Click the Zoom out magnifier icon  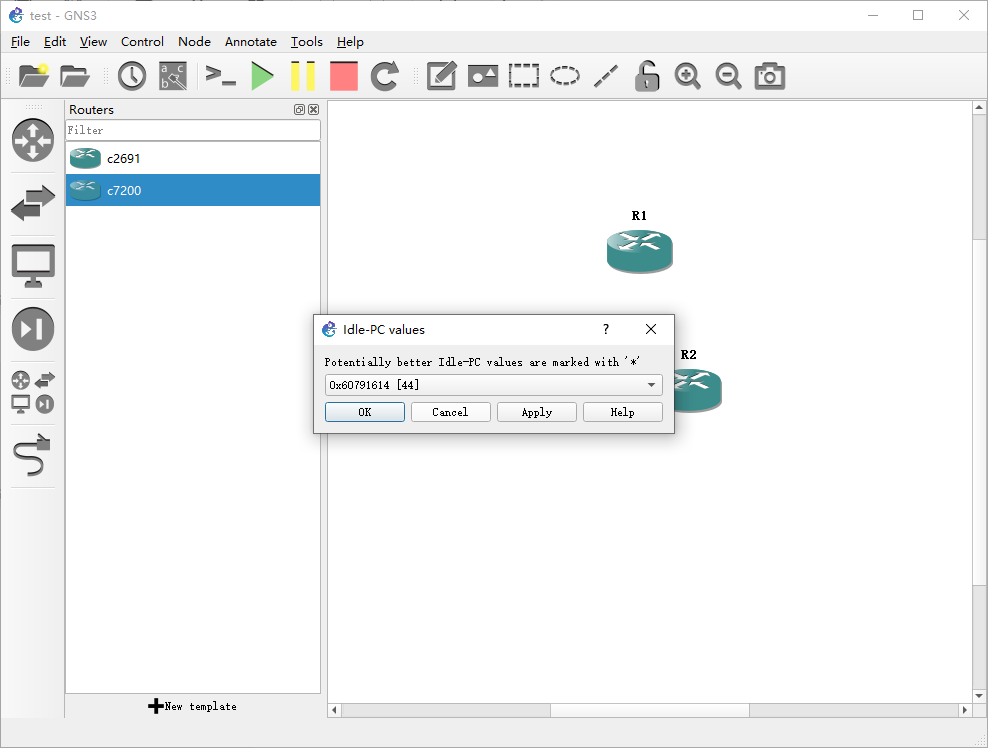[728, 76]
